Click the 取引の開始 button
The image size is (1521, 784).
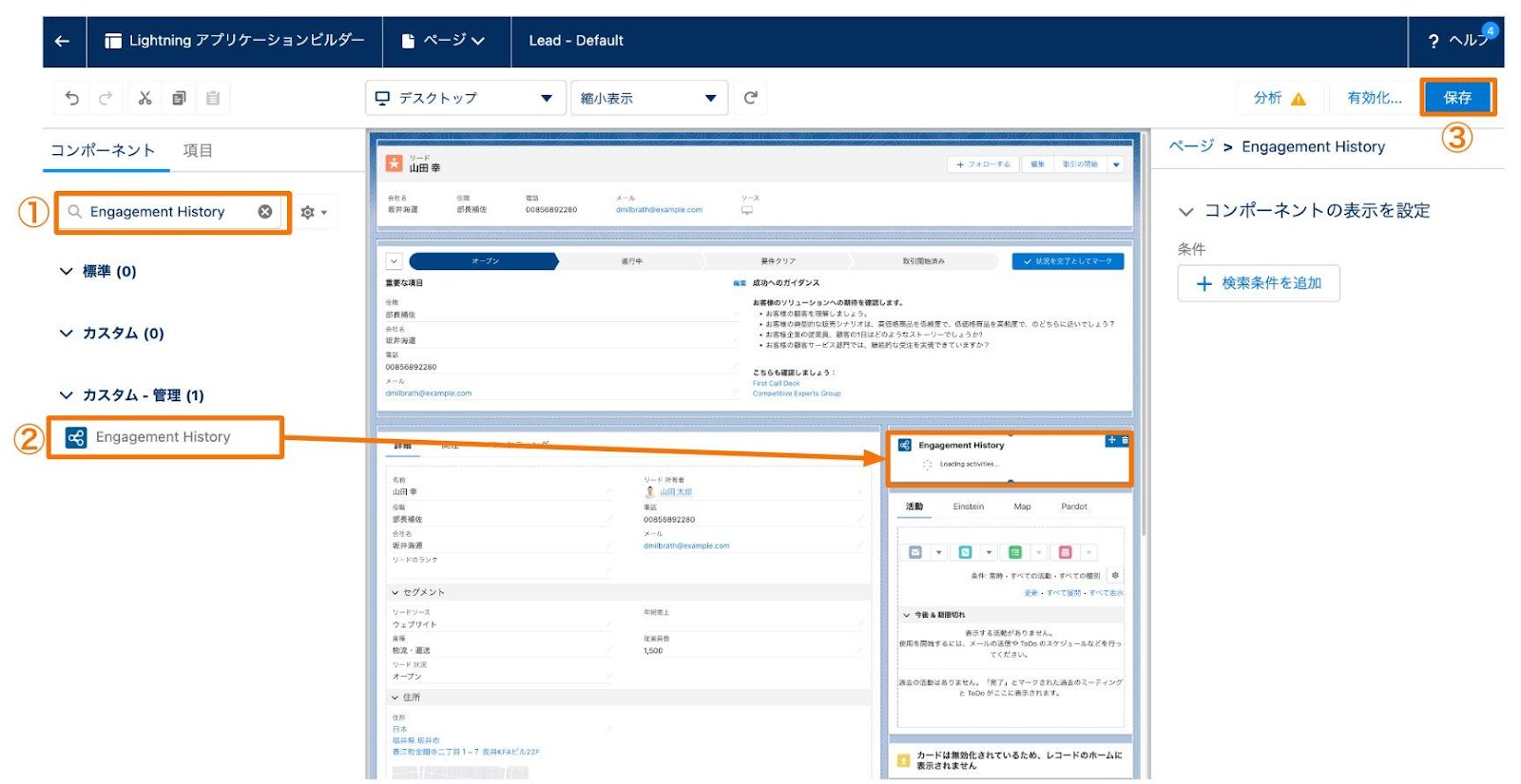pyautogui.click(x=1080, y=164)
